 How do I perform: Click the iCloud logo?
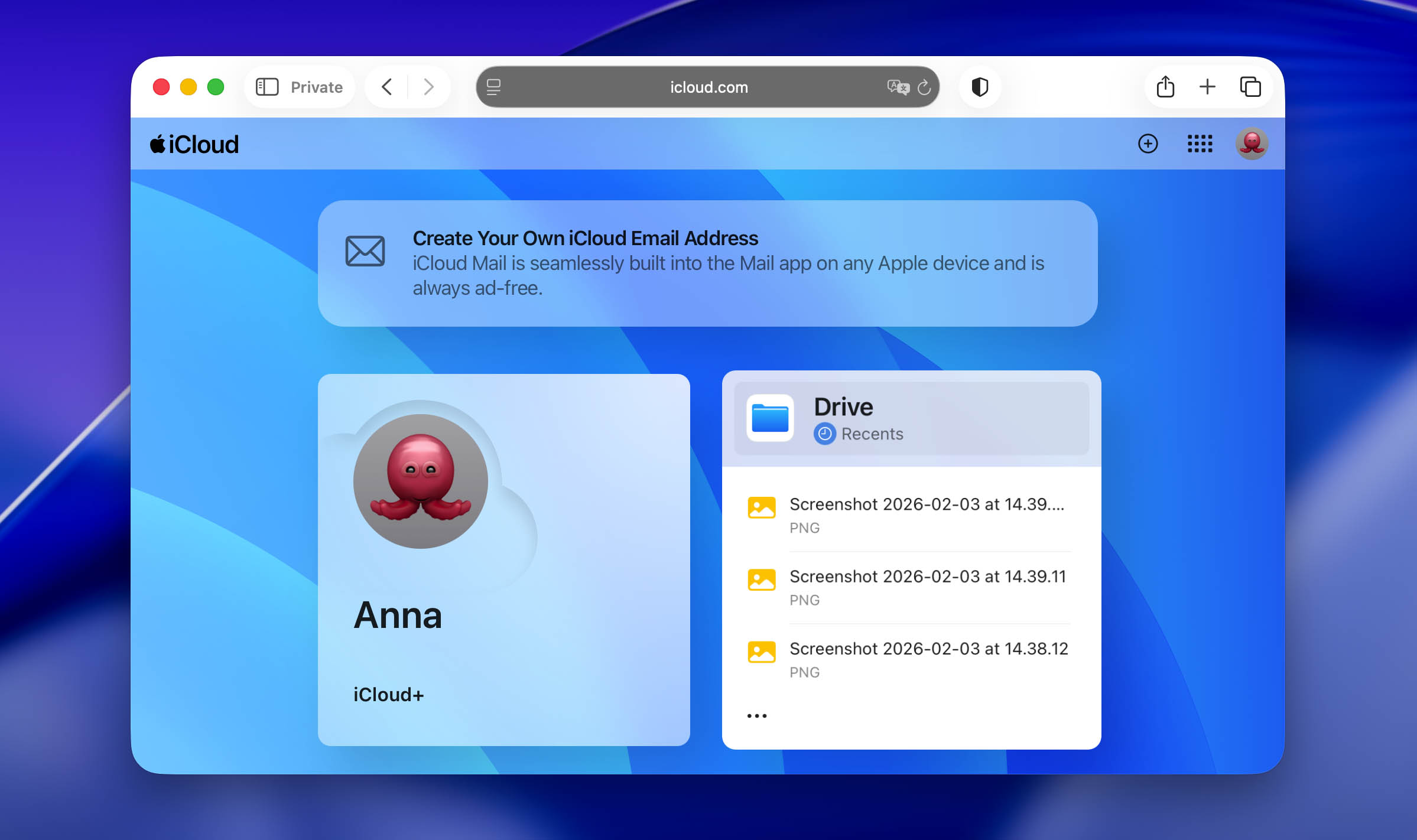pos(194,144)
